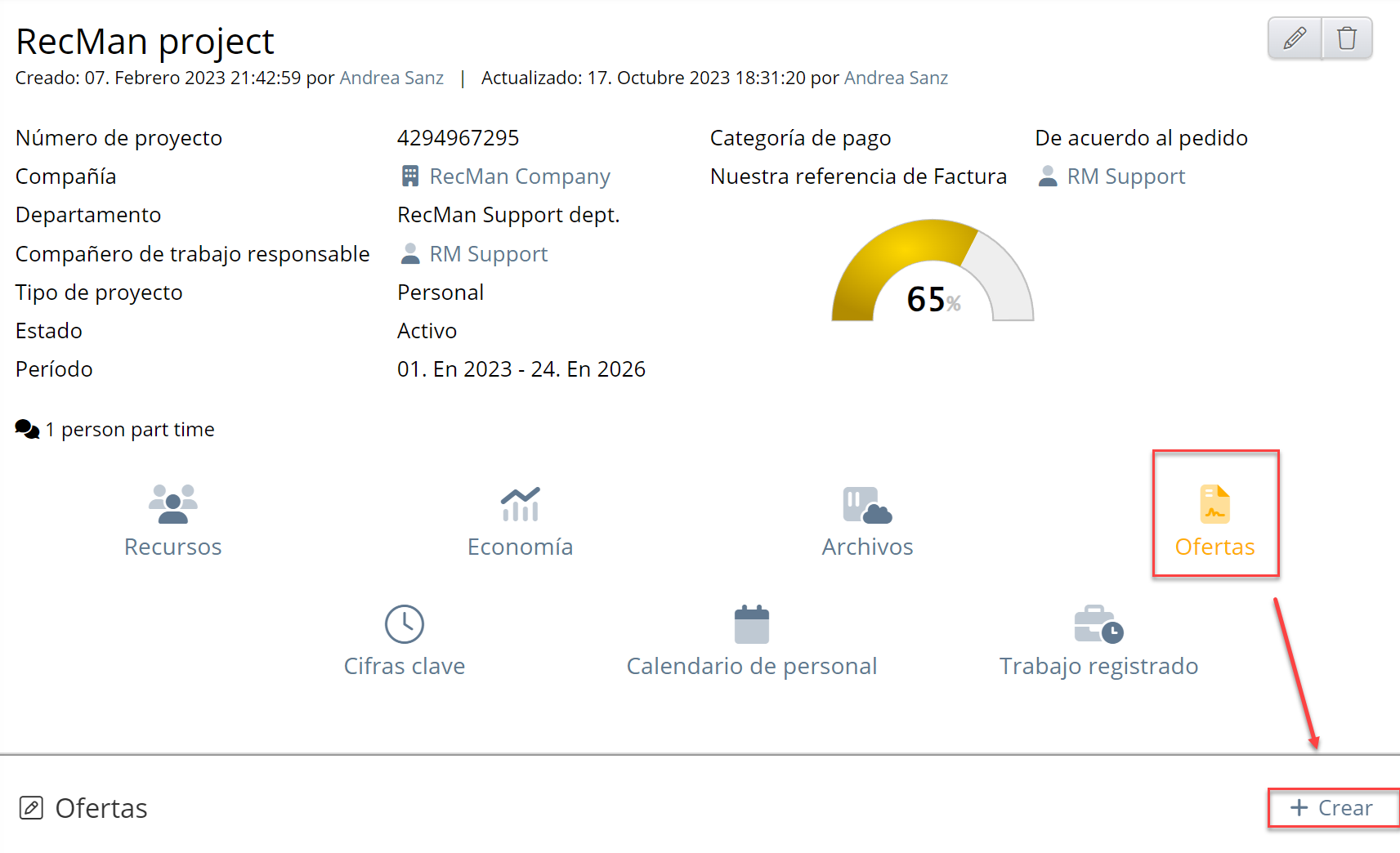Click the pencil edit project icon
The height and width of the screenshot is (853, 1400).
click(1295, 38)
